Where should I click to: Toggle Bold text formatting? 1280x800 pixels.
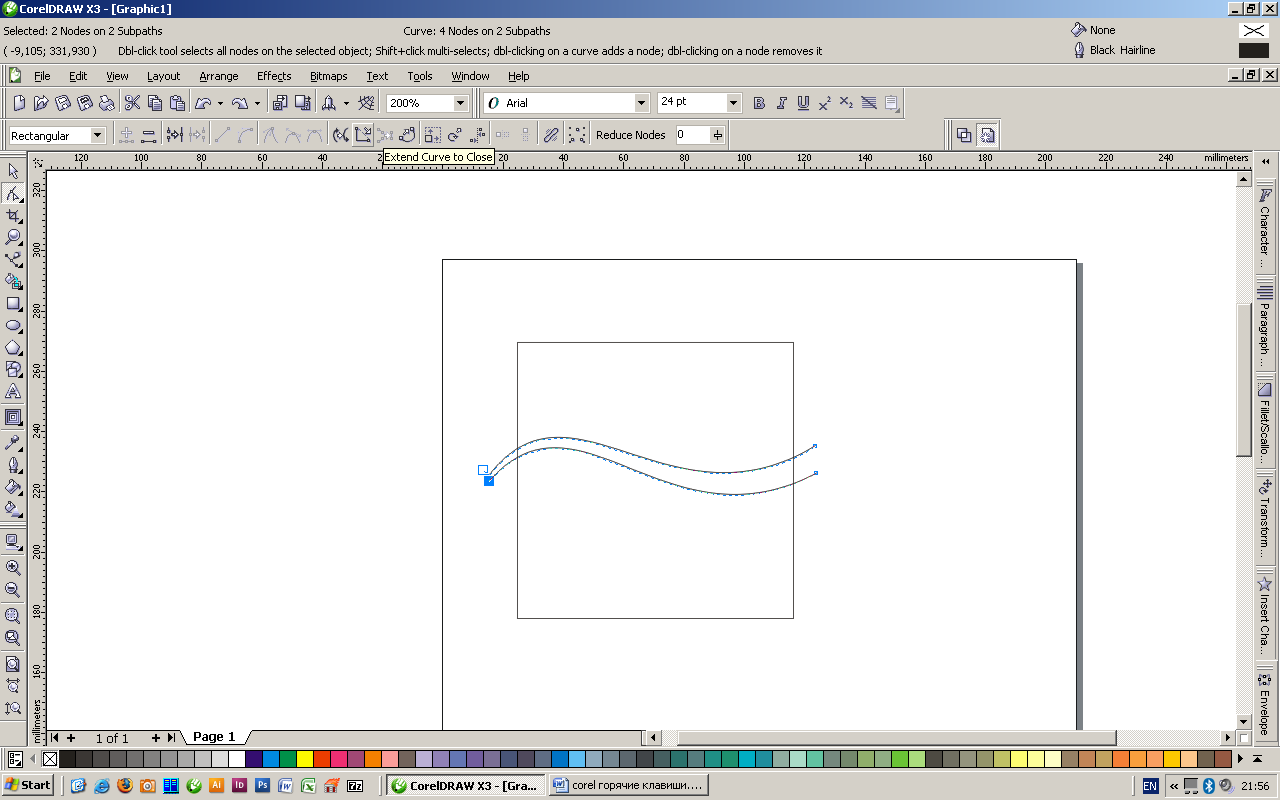click(x=759, y=103)
